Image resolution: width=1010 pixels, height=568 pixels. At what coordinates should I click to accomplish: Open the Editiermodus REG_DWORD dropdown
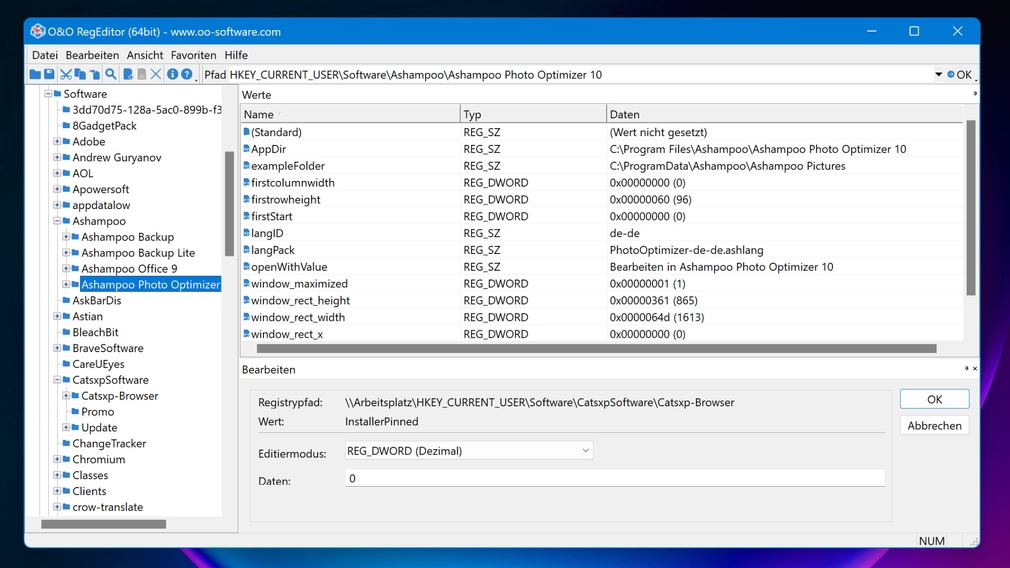(x=469, y=451)
